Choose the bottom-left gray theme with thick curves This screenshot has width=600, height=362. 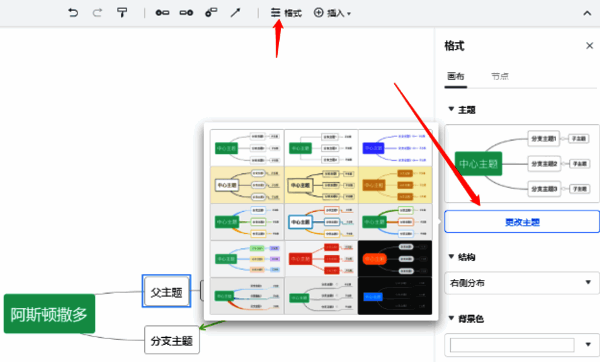pos(247,296)
